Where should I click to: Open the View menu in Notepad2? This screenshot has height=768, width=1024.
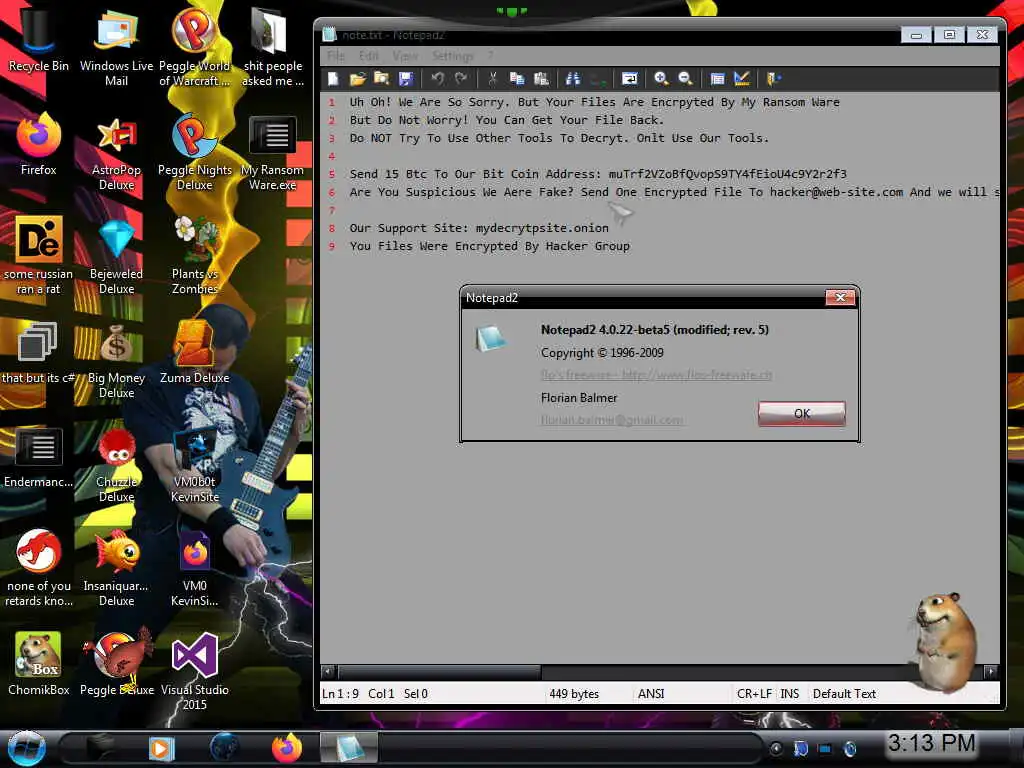(x=405, y=56)
